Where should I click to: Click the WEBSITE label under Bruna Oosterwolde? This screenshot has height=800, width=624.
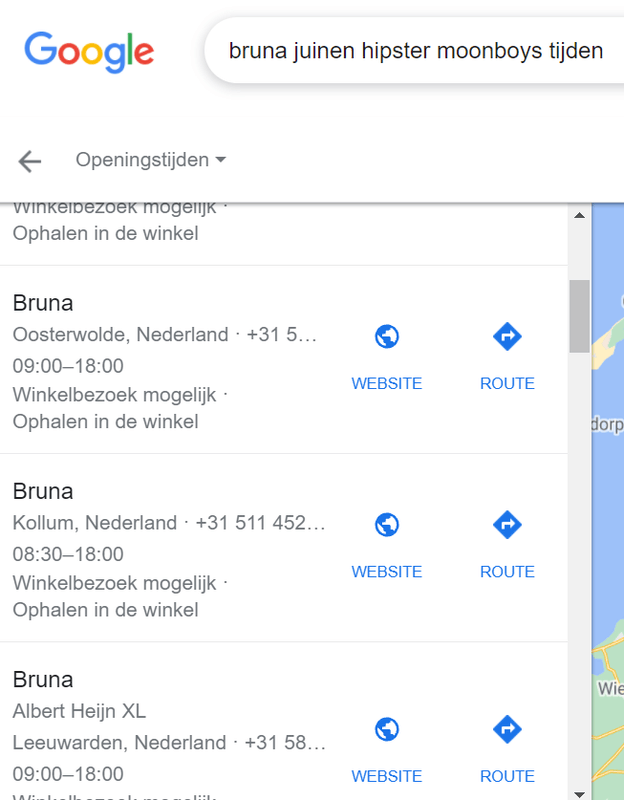(387, 383)
